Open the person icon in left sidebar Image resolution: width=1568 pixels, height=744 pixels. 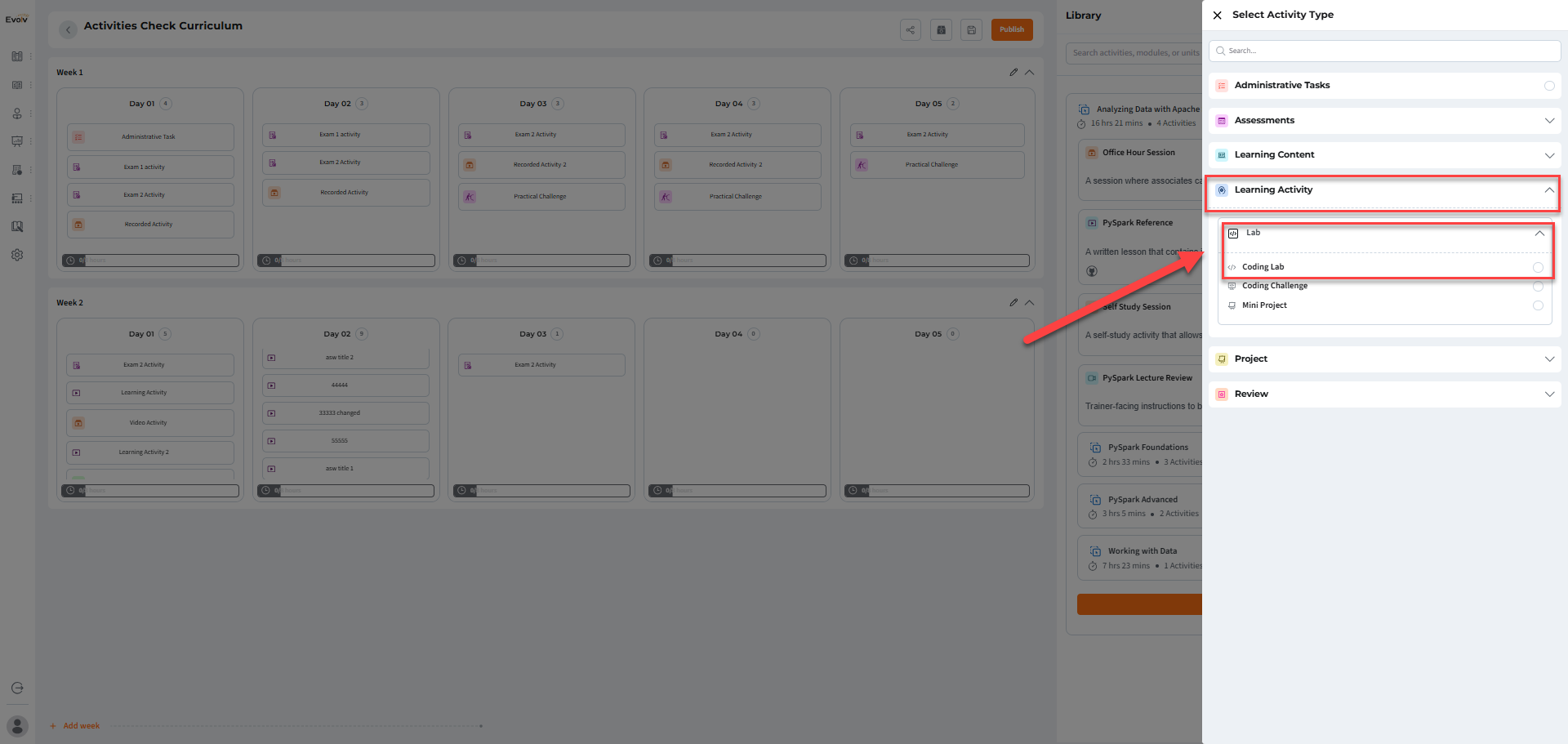(17, 114)
